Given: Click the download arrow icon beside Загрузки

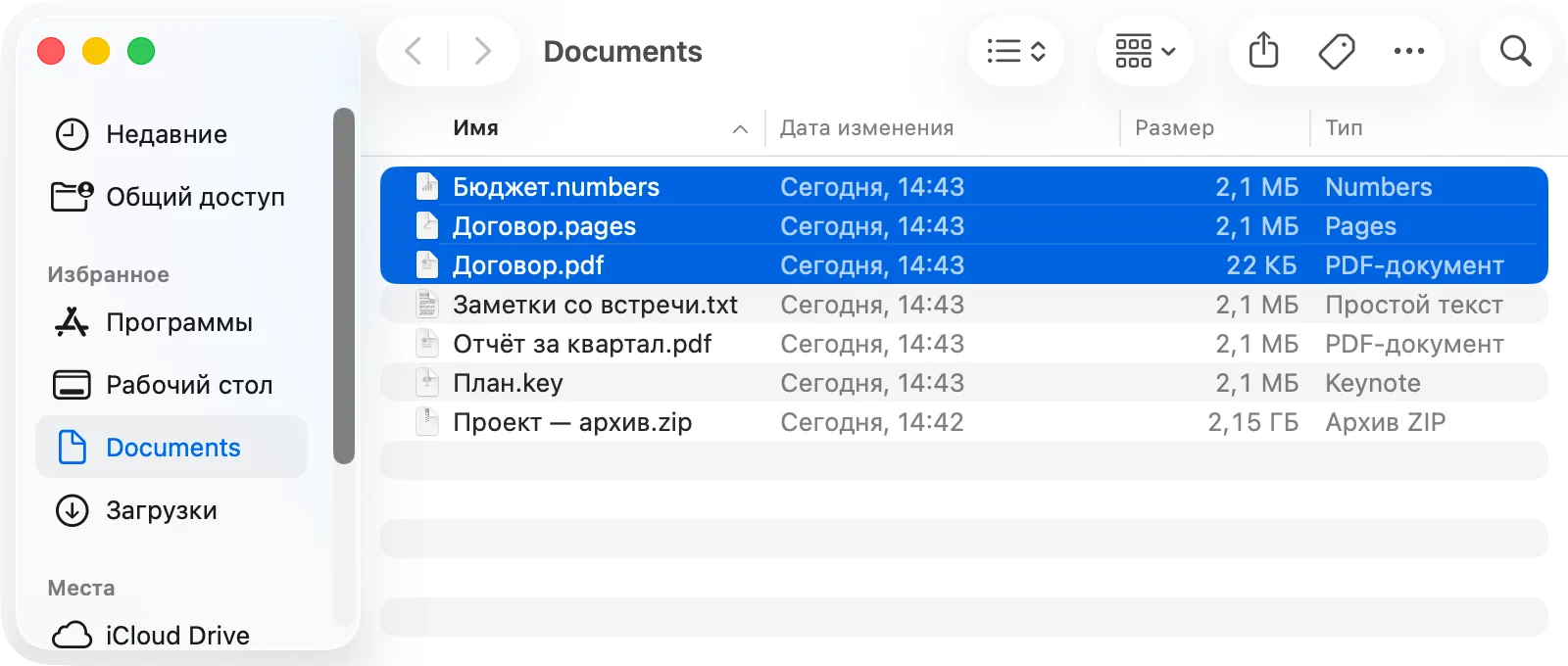Looking at the screenshot, I should (x=72, y=510).
